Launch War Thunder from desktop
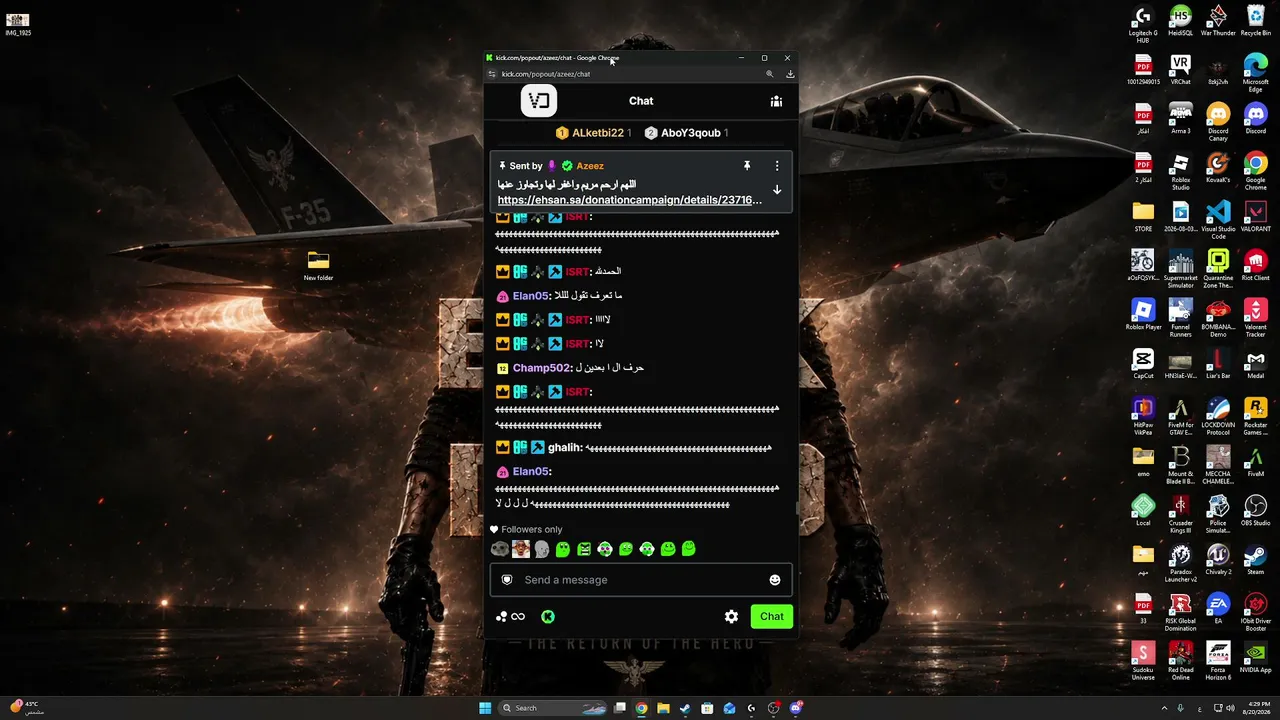This screenshot has height=720, width=1280. (x=1218, y=22)
